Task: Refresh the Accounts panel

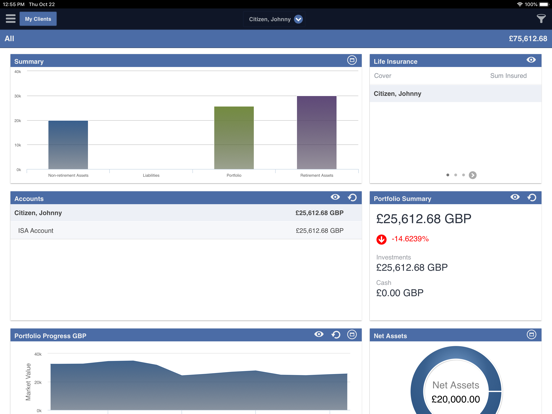Action: (352, 197)
